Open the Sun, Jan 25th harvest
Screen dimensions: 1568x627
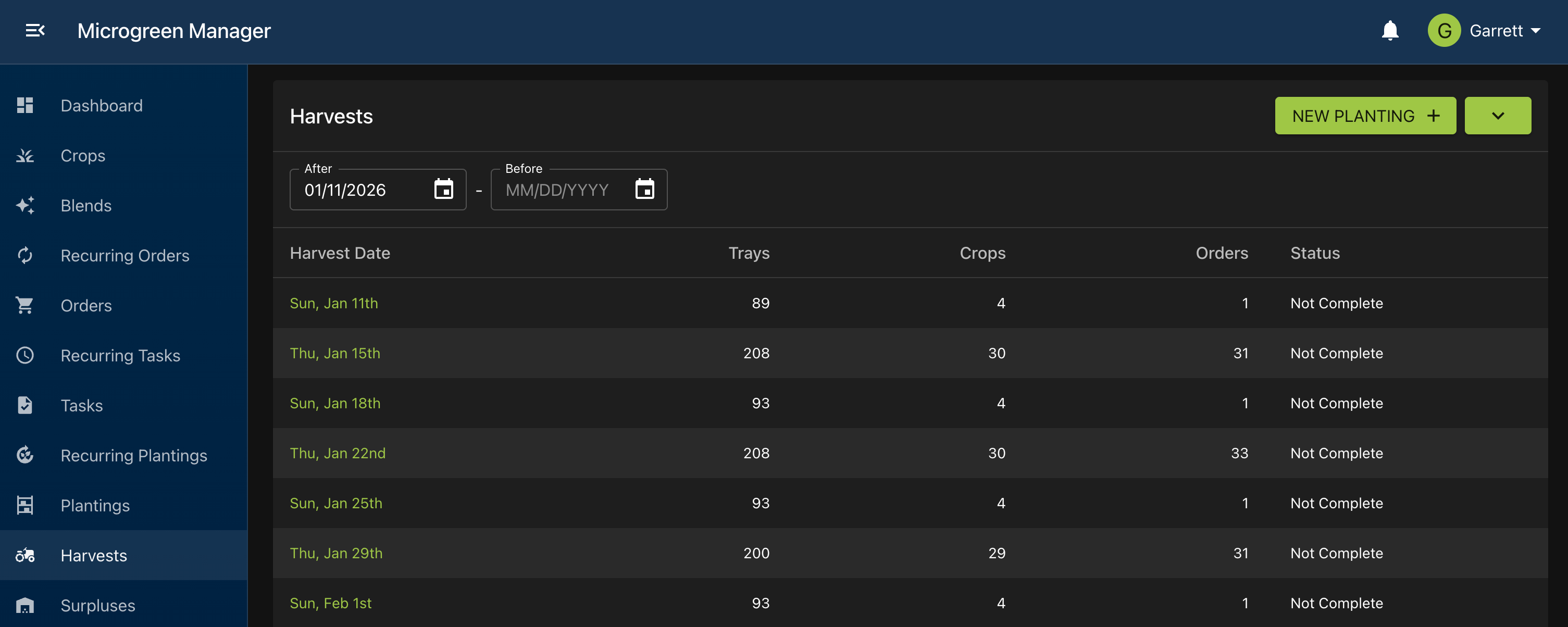pyautogui.click(x=336, y=503)
